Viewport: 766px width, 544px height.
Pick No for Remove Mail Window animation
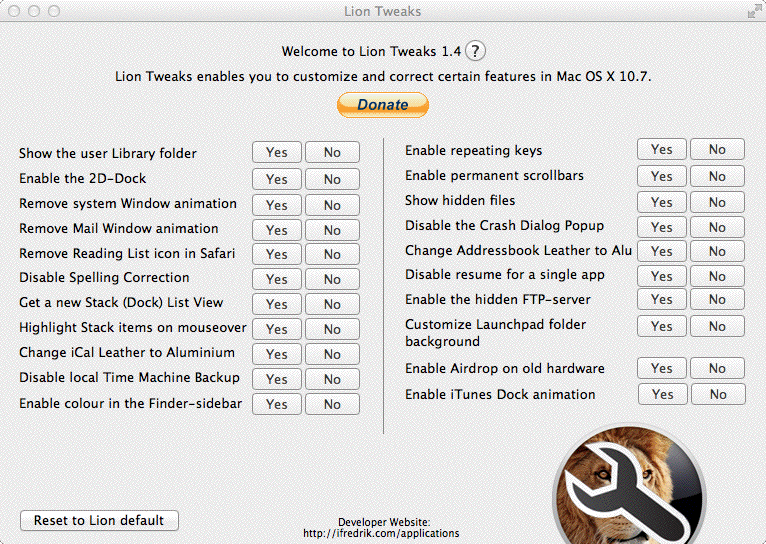point(332,230)
